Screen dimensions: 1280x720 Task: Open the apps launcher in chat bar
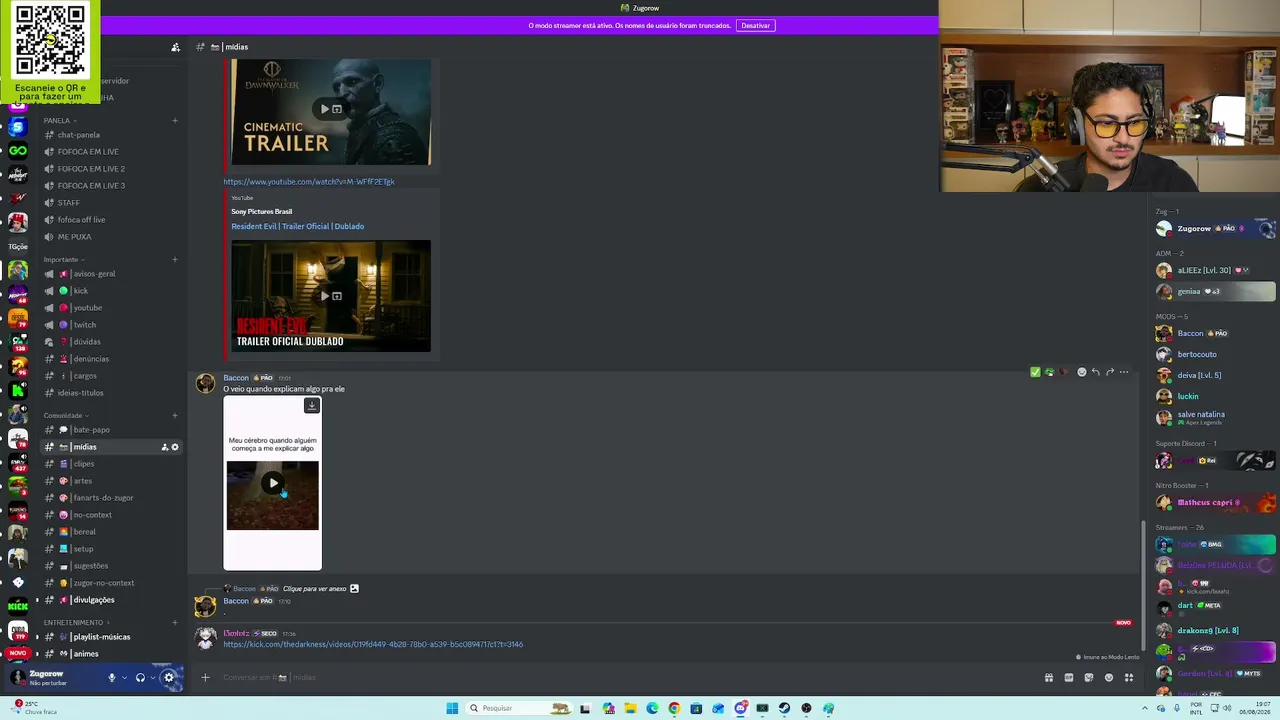click(1129, 678)
